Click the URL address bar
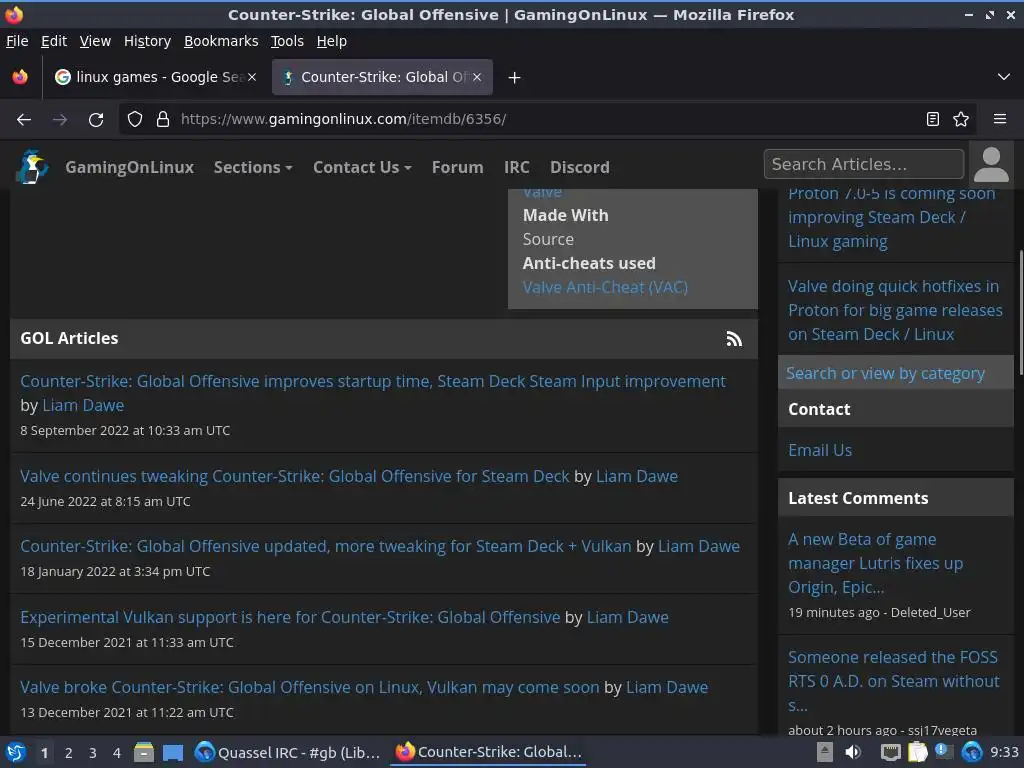The height and width of the screenshot is (768, 1024). tap(549, 120)
